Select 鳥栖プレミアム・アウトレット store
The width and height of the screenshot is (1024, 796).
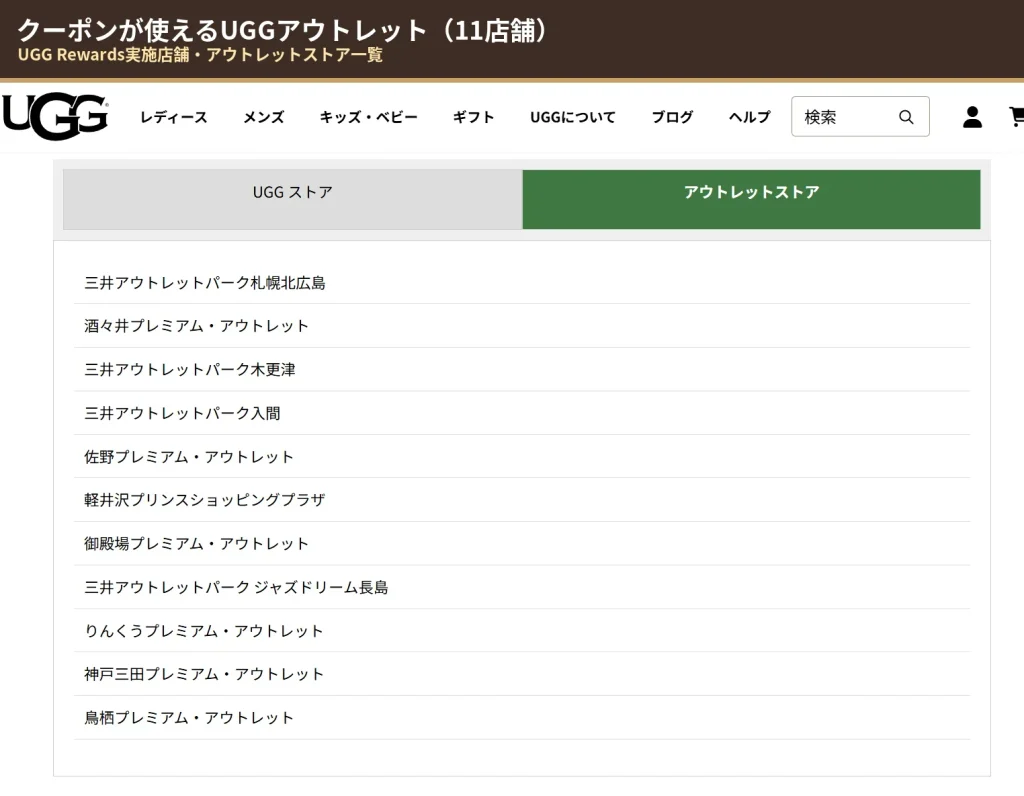(x=522, y=718)
